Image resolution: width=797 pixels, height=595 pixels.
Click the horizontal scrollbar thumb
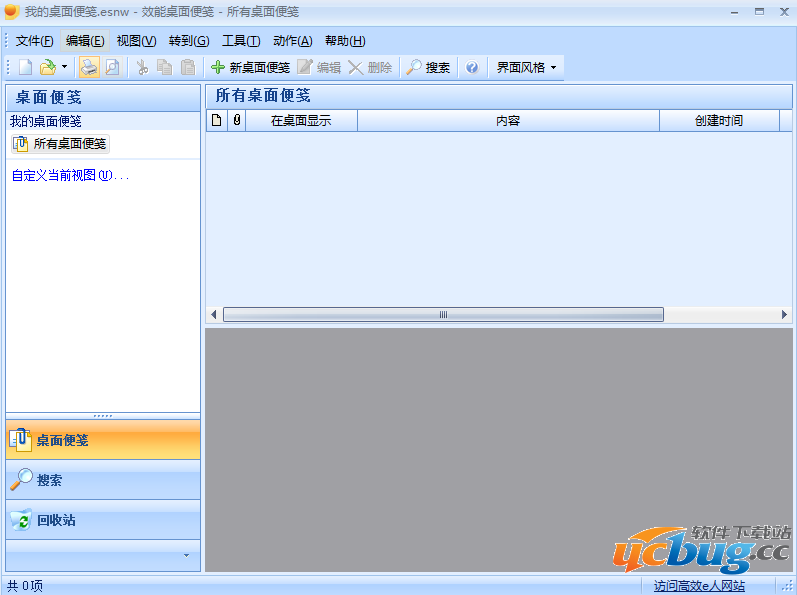(443, 315)
